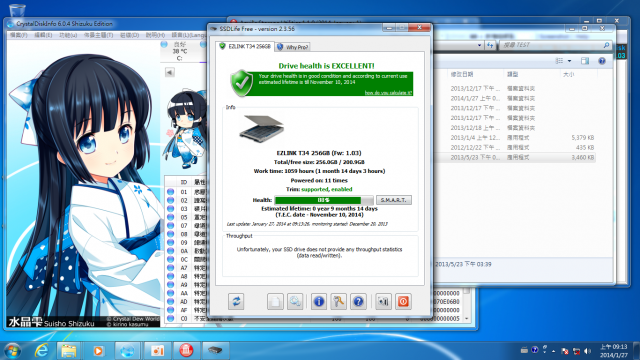Show hidden system tray icons arrow
The image size is (640, 360).
coord(553,351)
